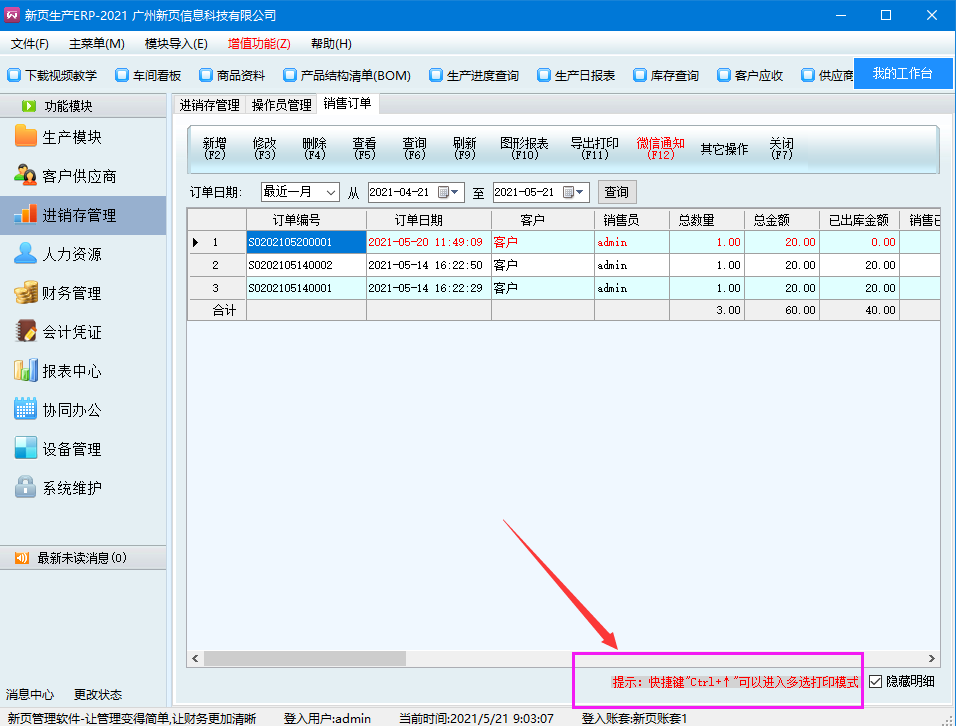Open 人力资源 sidebar icon

[x=25, y=254]
